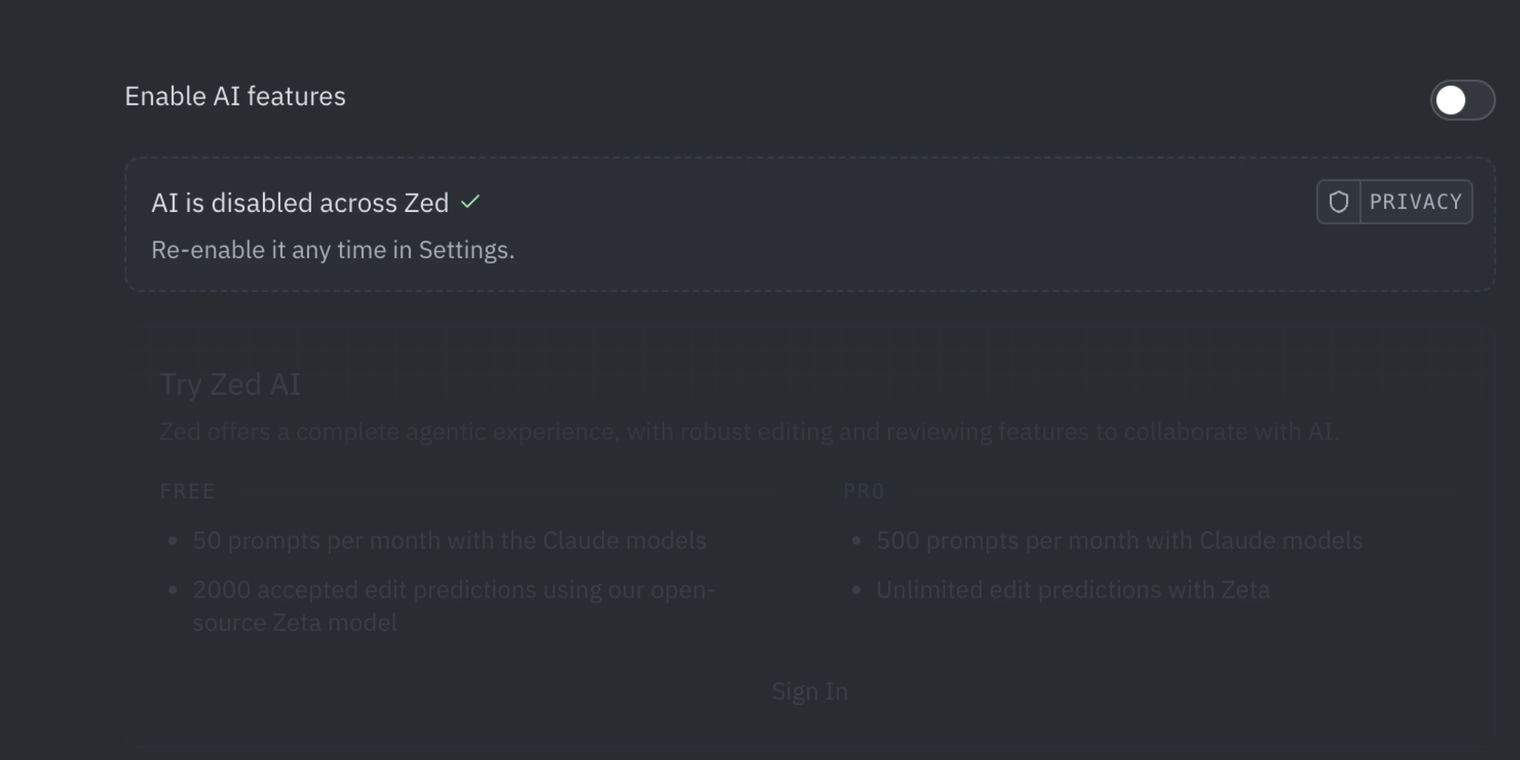The width and height of the screenshot is (1520, 760).
Task: Enable AI features using the toggle switch
Action: coord(1461,100)
